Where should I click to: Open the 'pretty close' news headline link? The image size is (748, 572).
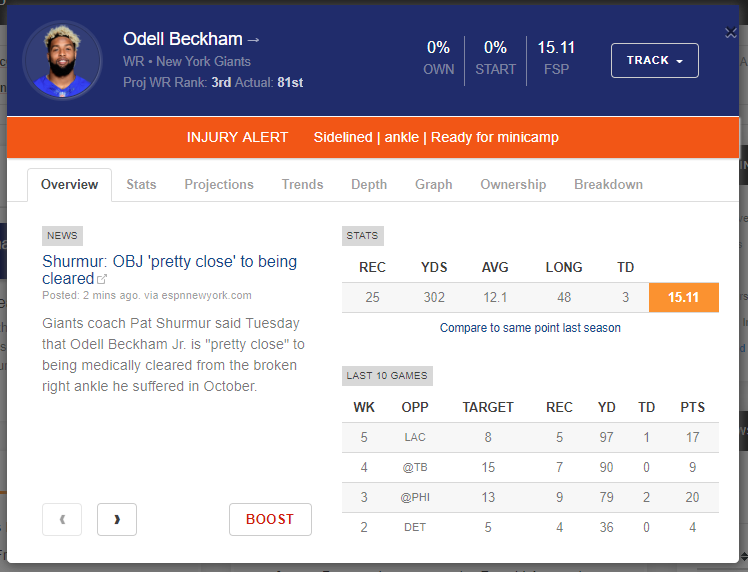pyautogui.click(x=169, y=262)
